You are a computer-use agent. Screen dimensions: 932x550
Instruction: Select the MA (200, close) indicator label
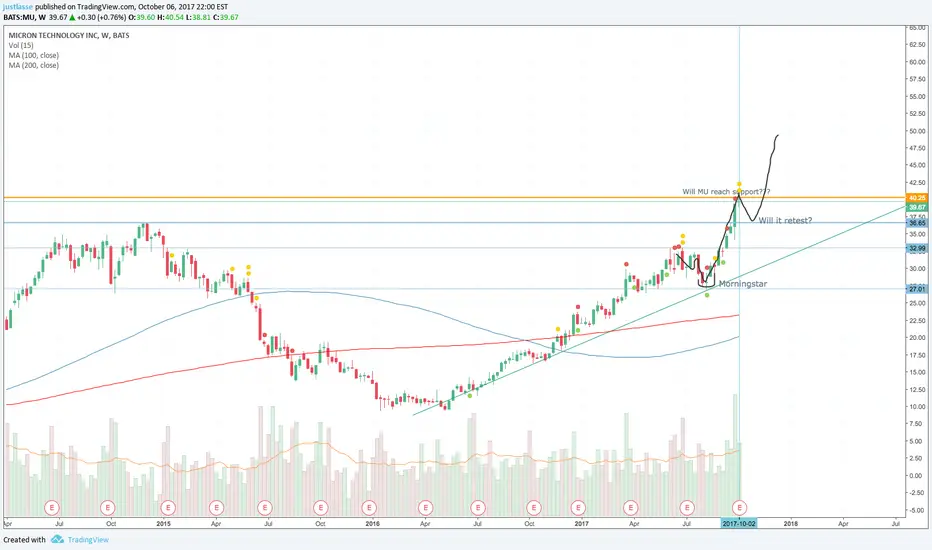[33, 65]
